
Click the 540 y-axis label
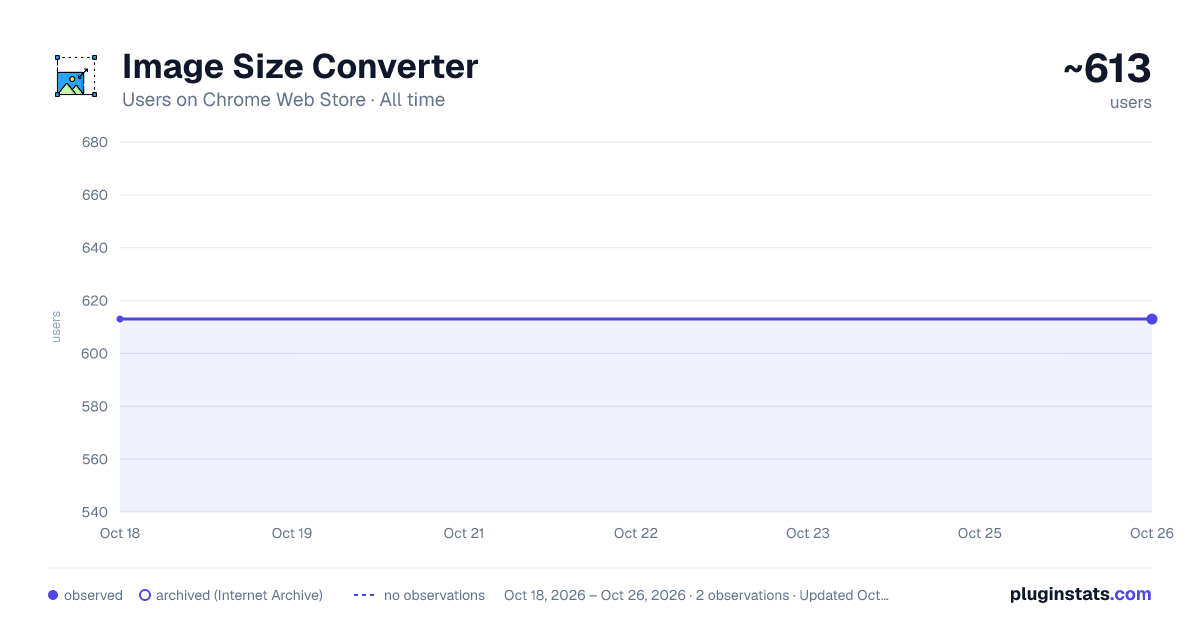pos(95,513)
